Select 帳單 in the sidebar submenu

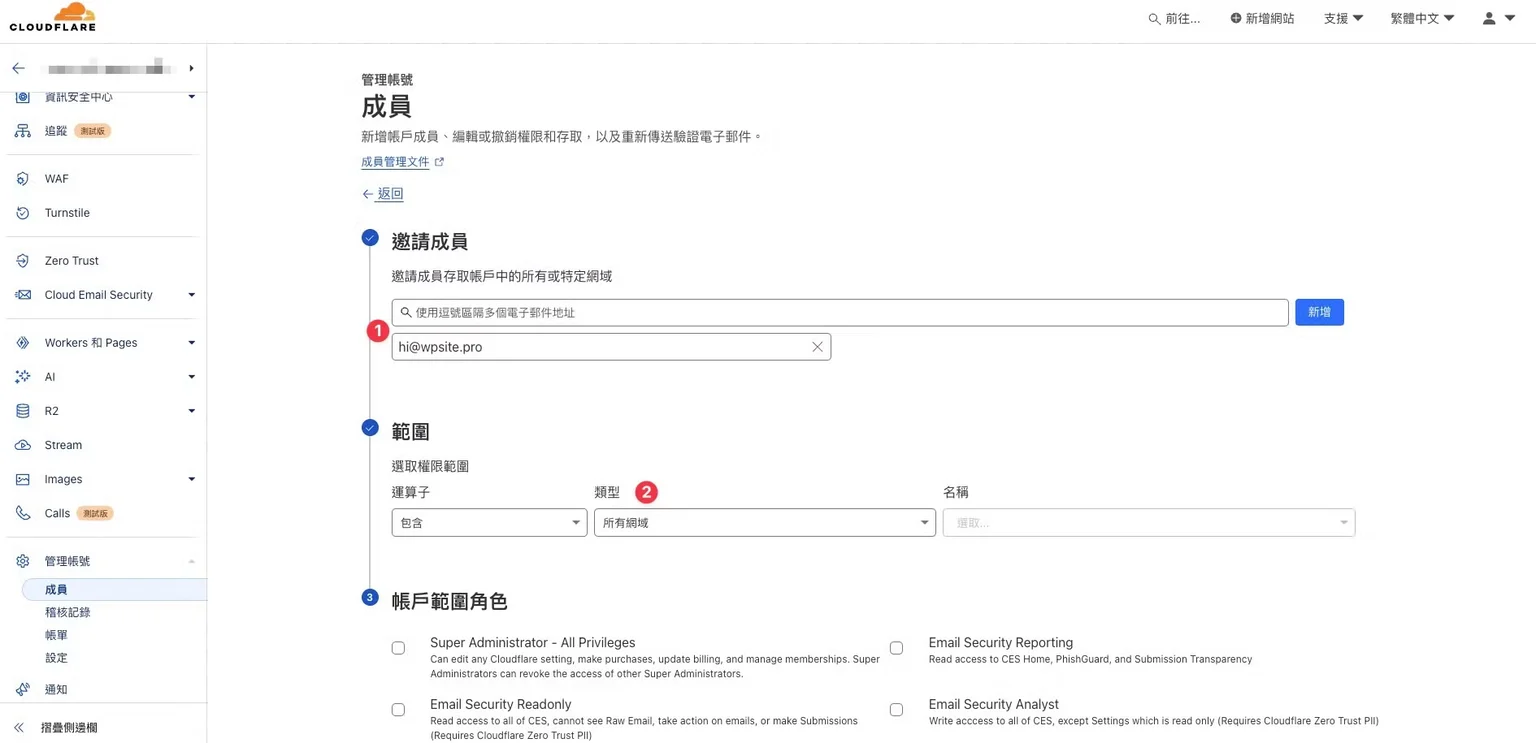tap(56, 635)
